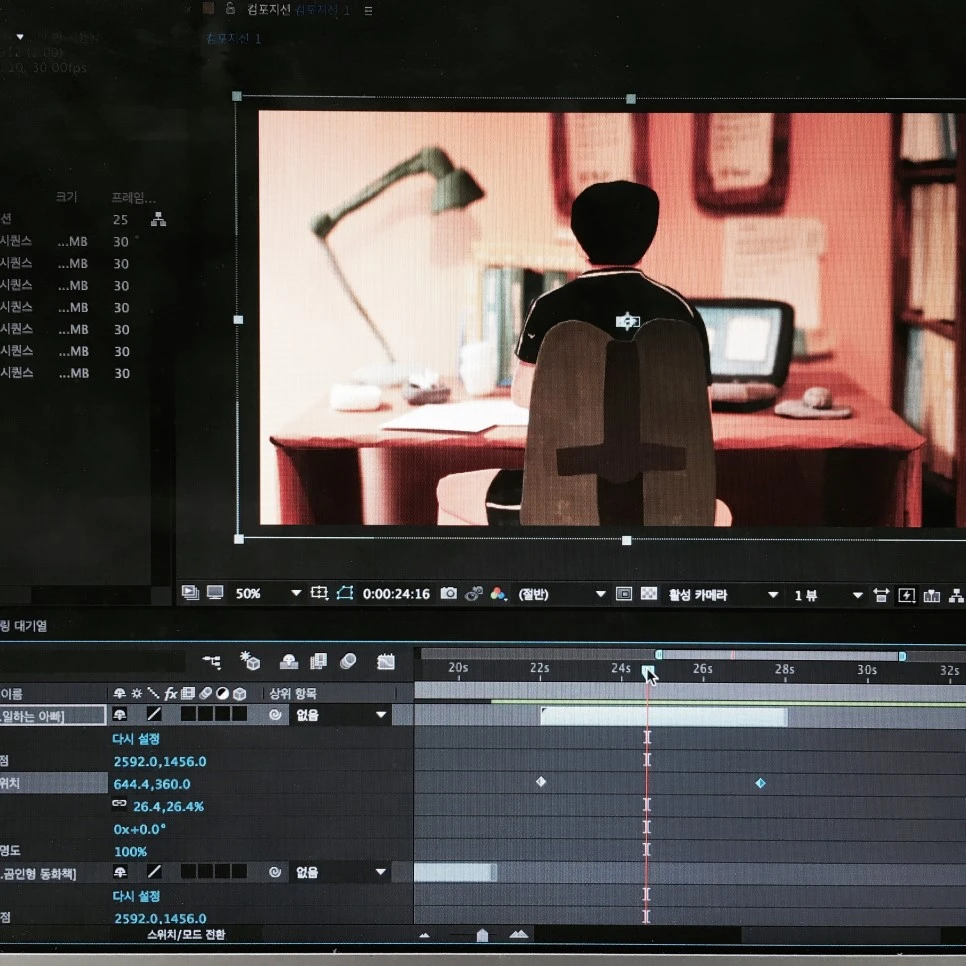Select the 곰인형 동화책 layer name

38,874
